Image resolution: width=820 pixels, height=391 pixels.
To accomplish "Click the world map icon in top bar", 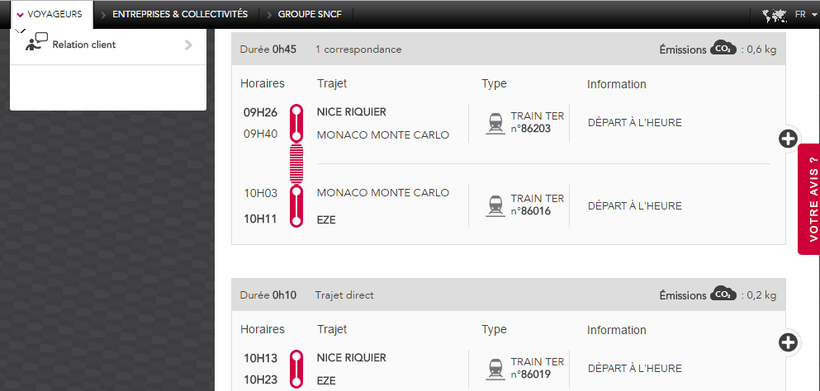I will 775,15.
